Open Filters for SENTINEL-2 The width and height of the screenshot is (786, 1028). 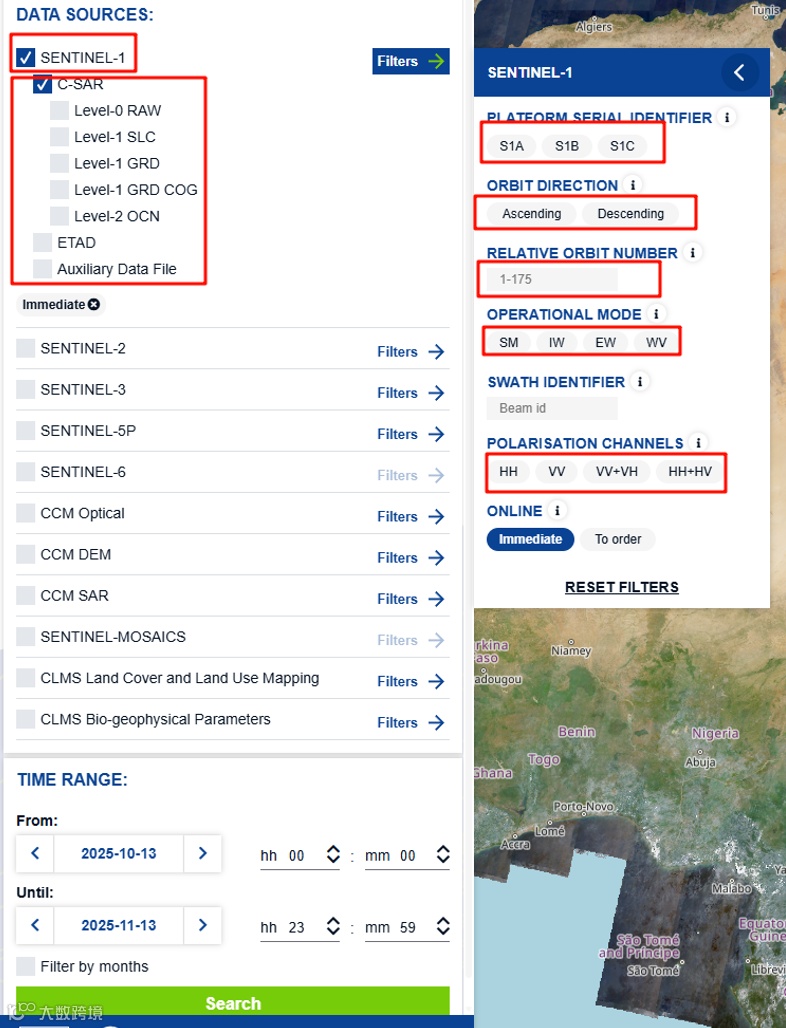click(x=411, y=352)
